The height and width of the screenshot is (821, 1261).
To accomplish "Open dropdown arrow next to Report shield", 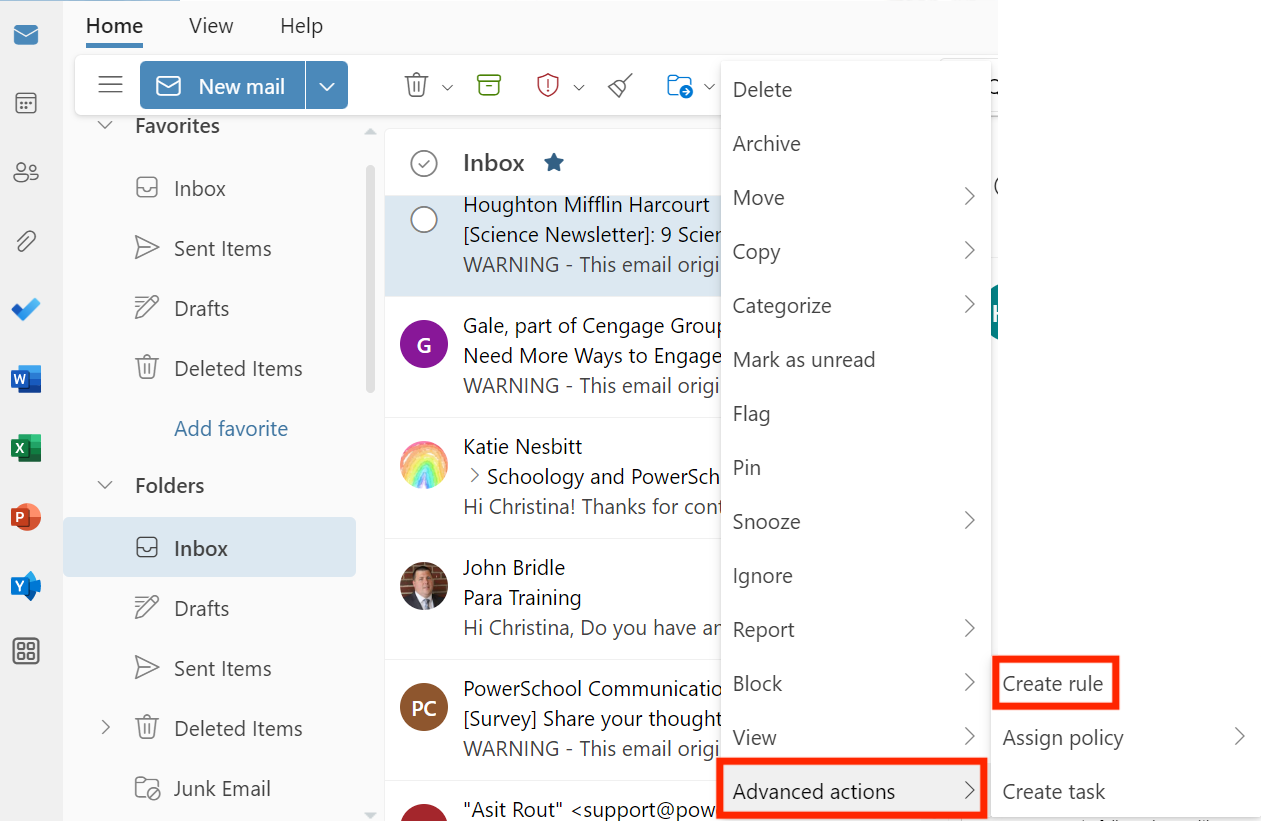I will pyautogui.click(x=578, y=87).
